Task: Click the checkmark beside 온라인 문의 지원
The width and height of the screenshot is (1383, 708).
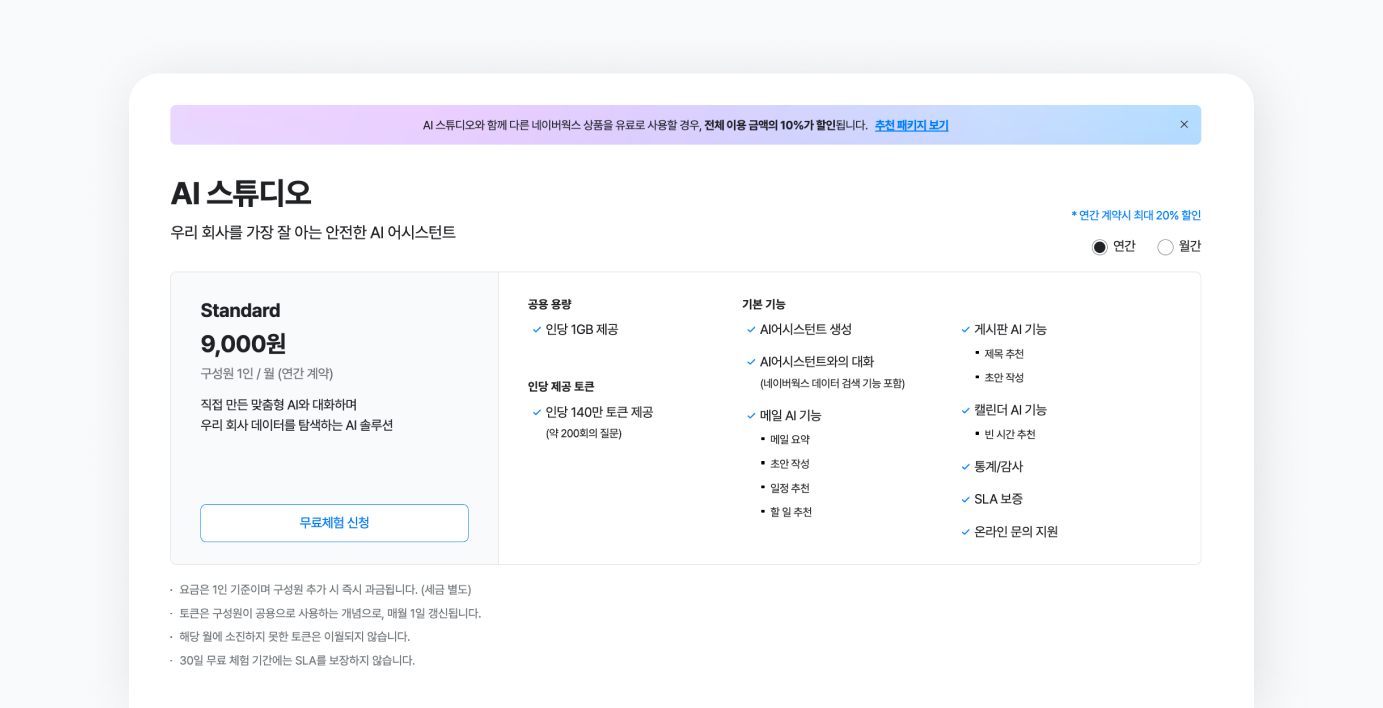Action: (x=965, y=532)
